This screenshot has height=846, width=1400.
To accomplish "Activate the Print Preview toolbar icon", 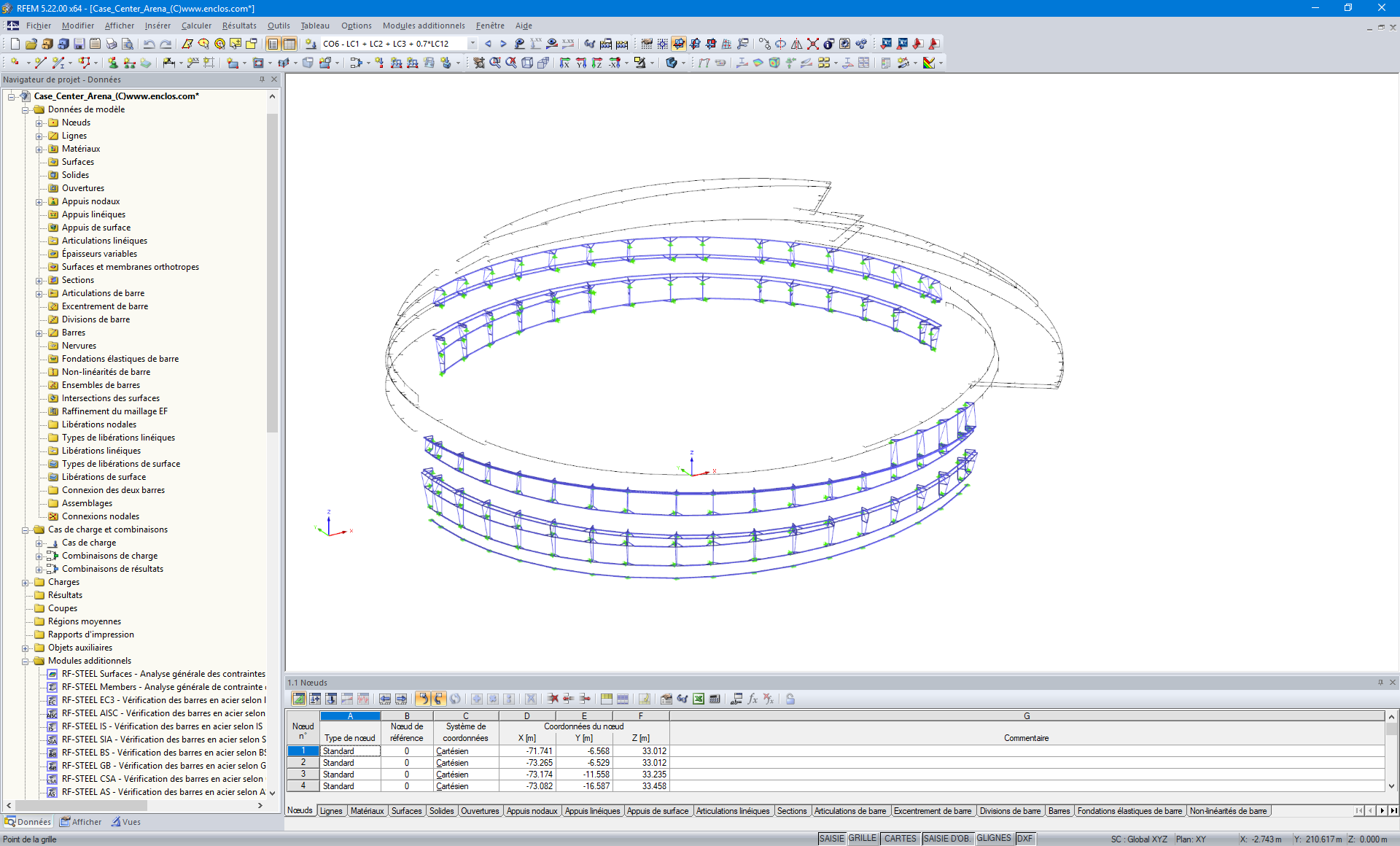I will [129, 44].
